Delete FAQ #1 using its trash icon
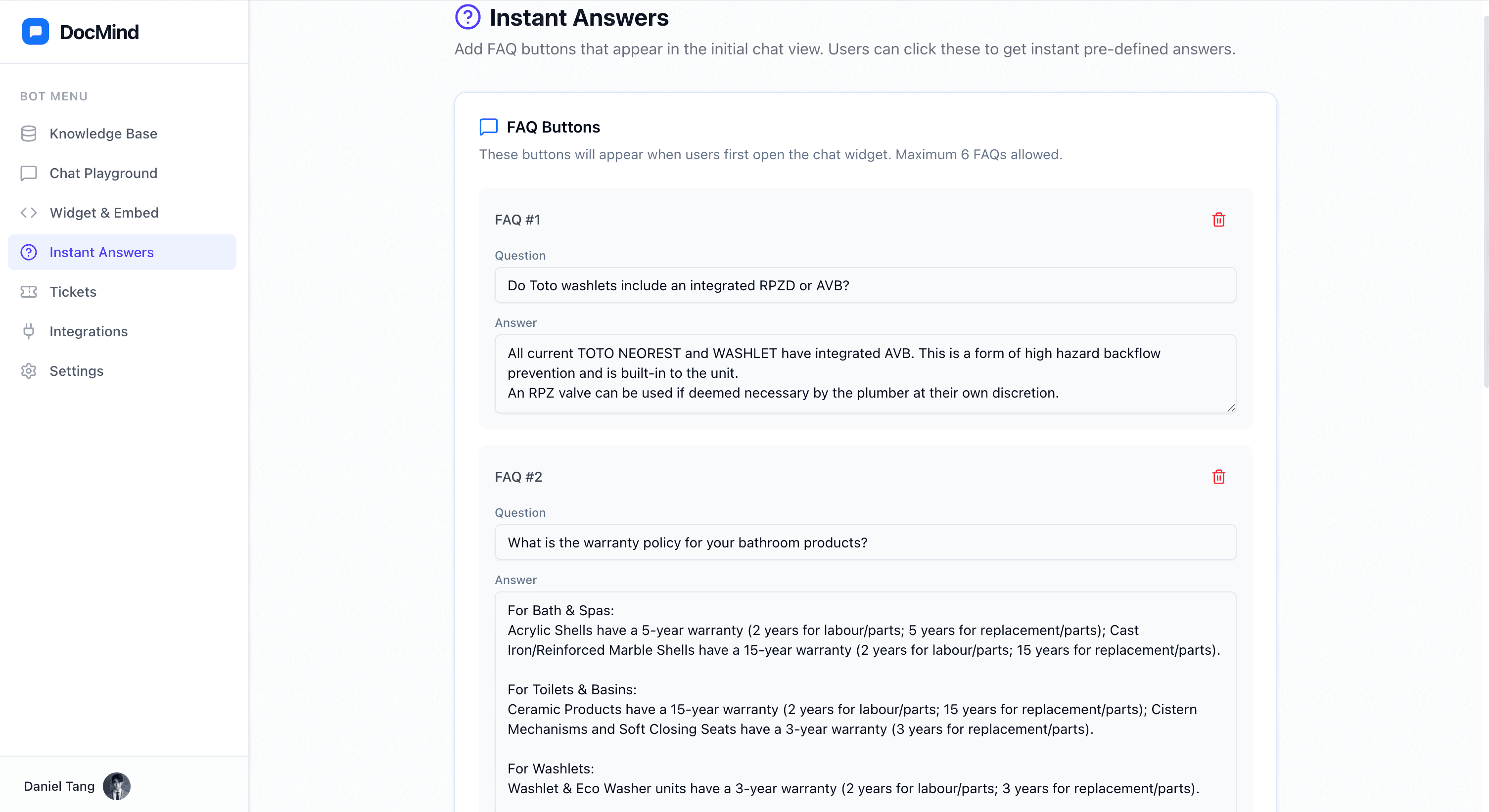This screenshot has width=1489, height=812. 1218,220
